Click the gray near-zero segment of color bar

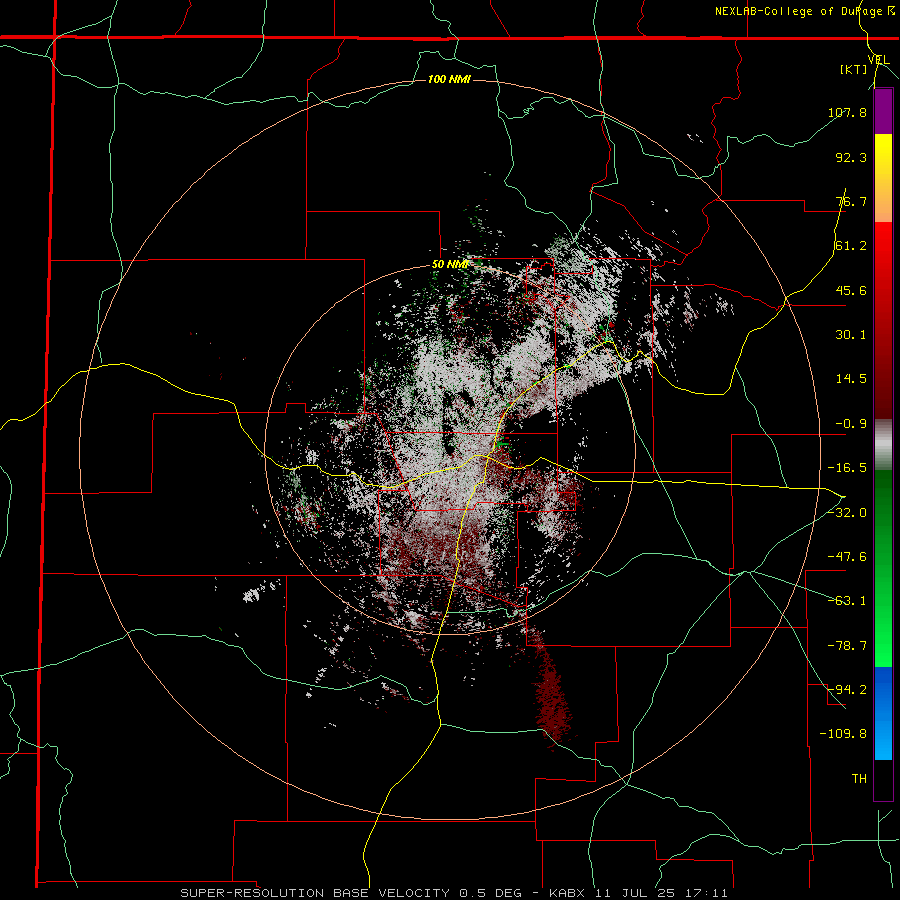883,444
